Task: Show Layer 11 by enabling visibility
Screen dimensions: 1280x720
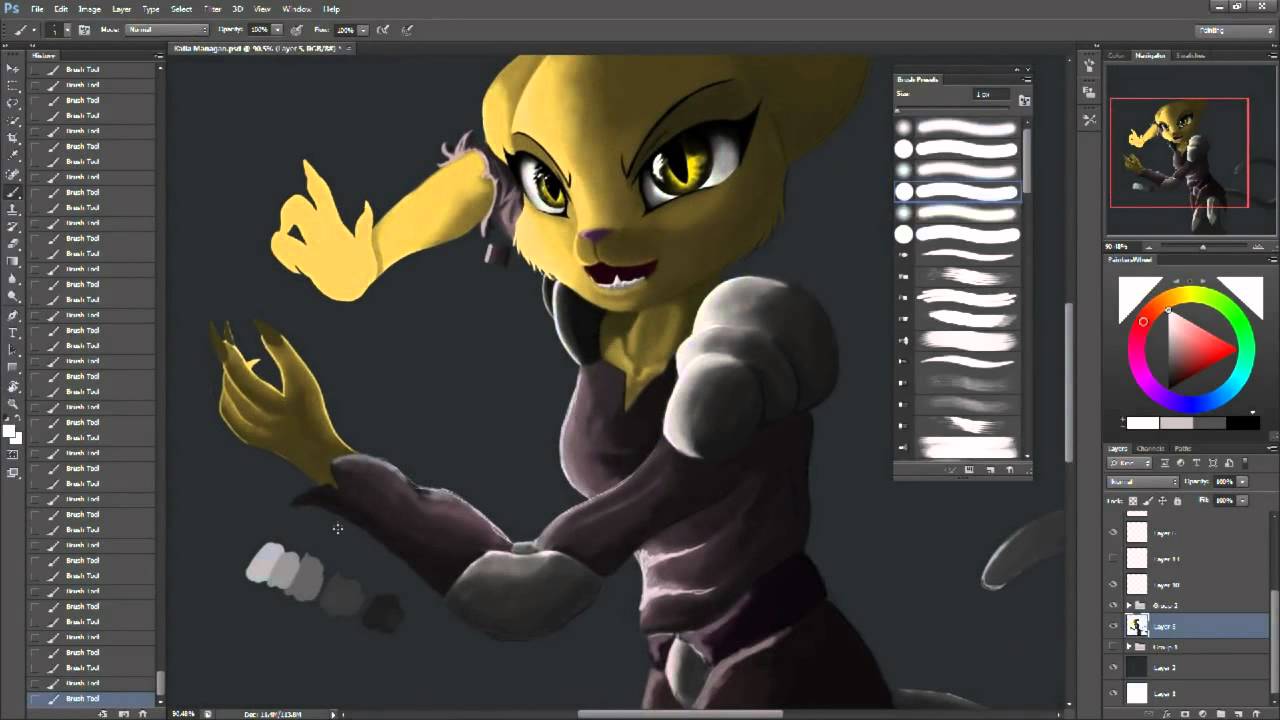Action: [1114, 559]
